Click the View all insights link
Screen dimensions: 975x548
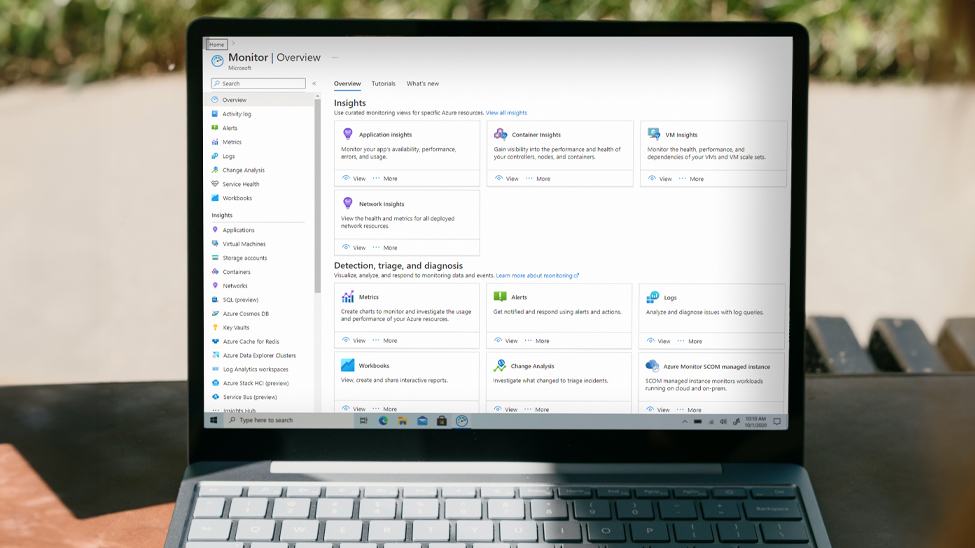coord(506,113)
